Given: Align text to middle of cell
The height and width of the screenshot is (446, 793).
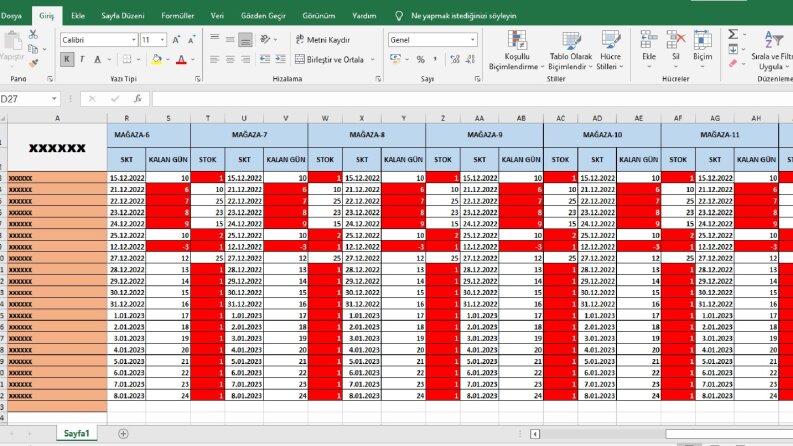Looking at the screenshot, I should click(230, 39).
